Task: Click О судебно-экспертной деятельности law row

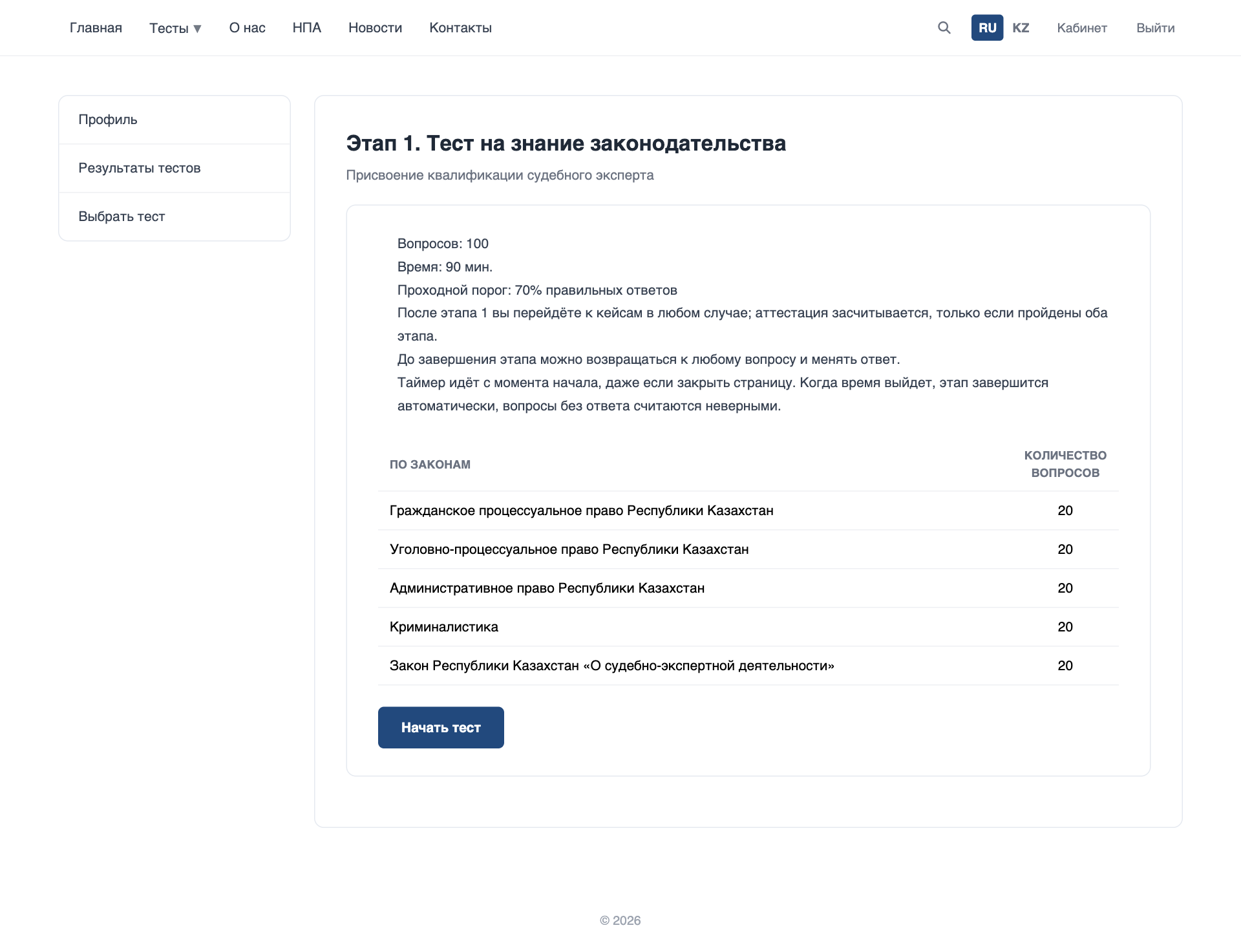Action: coord(748,666)
